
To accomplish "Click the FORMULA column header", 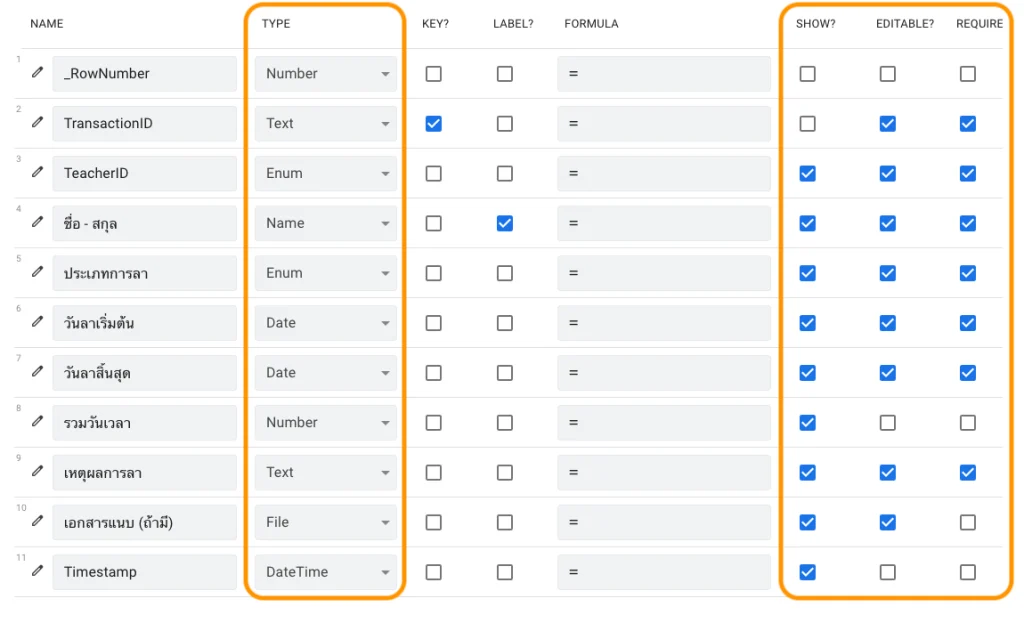I will [x=591, y=24].
